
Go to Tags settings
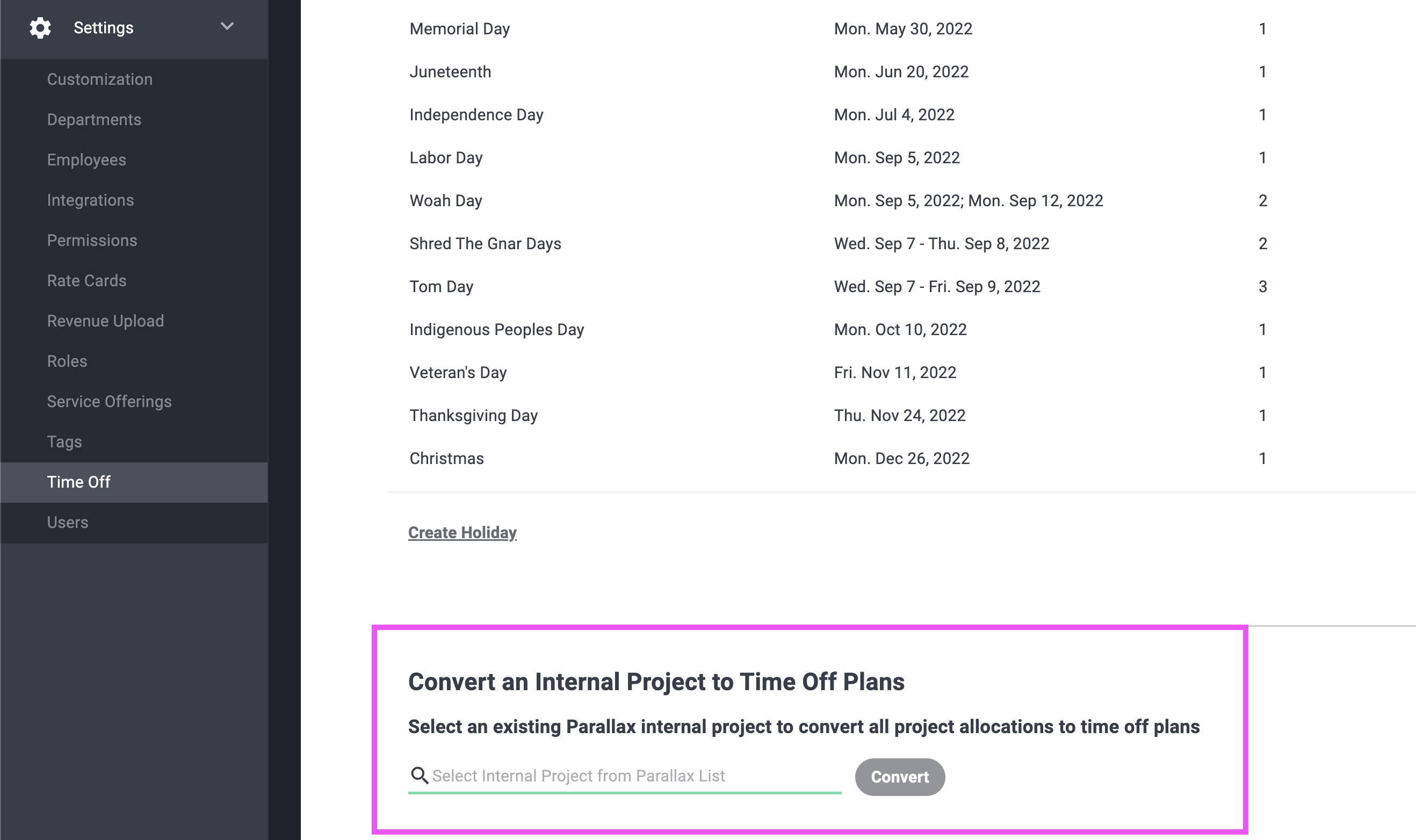(64, 441)
